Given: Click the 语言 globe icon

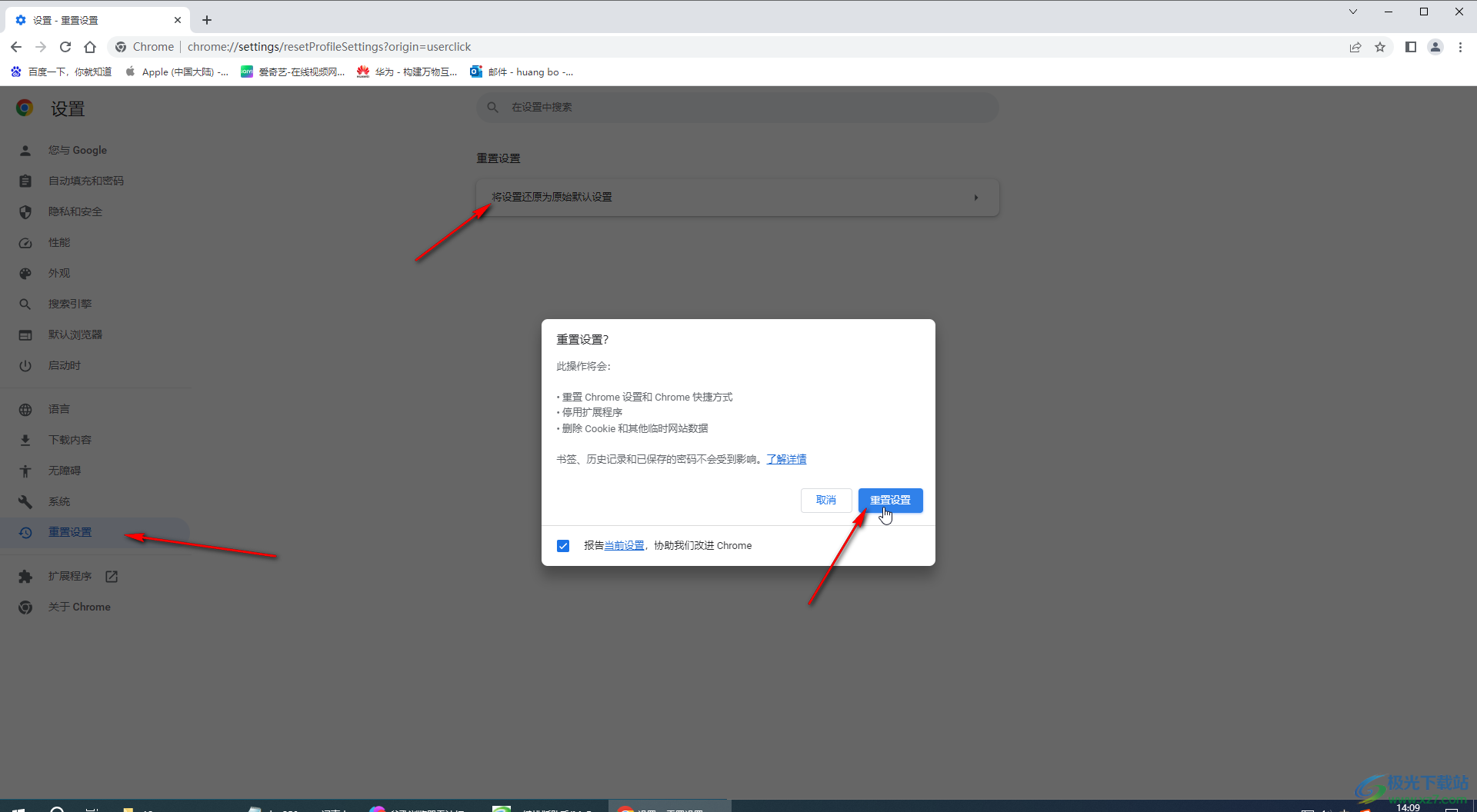Looking at the screenshot, I should click(25, 409).
